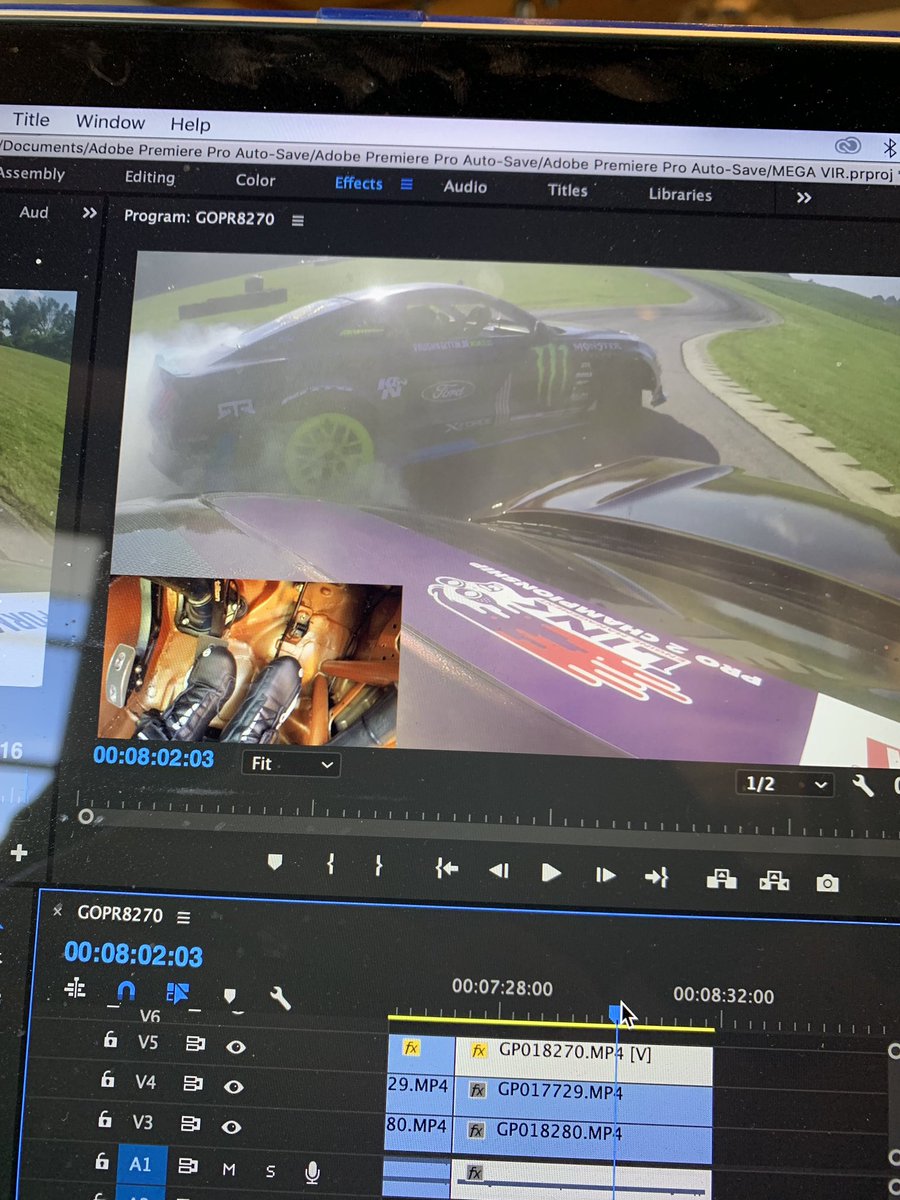
Task: Toggle nest sequence insert mode
Action: click(x=75, y=989)
